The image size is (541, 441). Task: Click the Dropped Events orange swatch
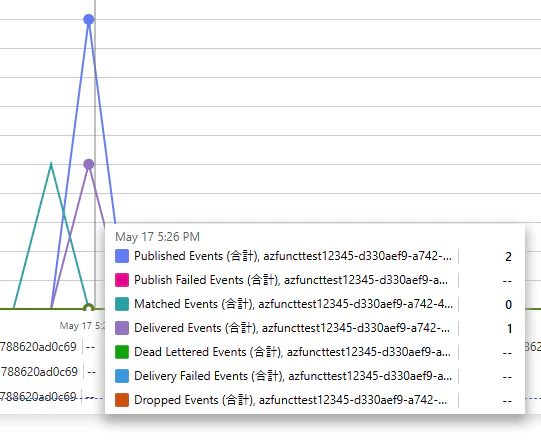122,400
